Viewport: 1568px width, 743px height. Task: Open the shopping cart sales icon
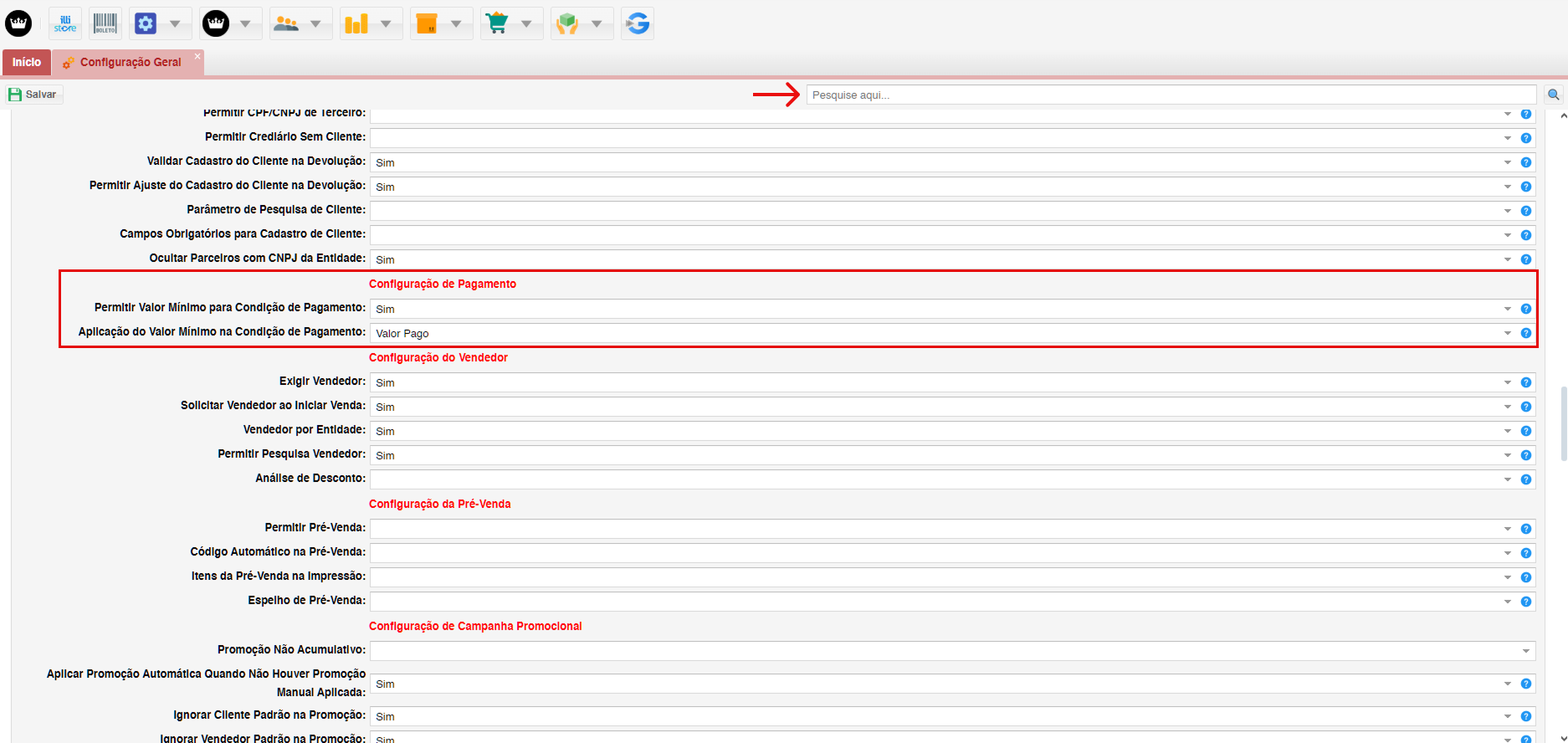coord(498,23)
